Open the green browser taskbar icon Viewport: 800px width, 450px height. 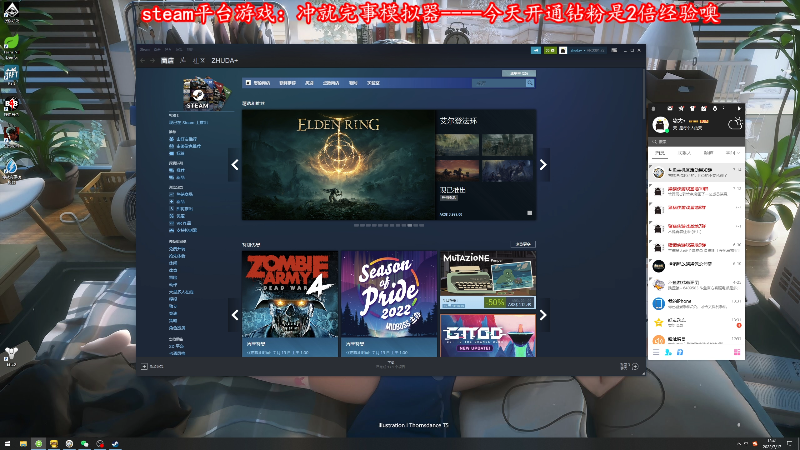click(x=38, y=444)
